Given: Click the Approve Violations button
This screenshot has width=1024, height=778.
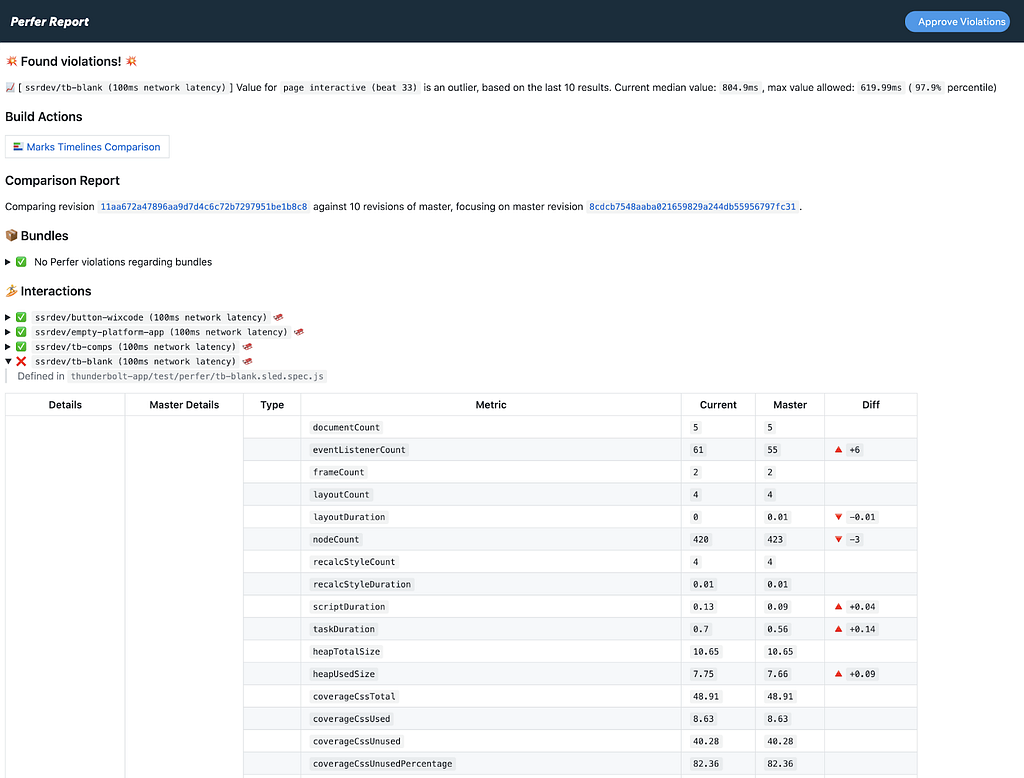Looking at the screenshot, I should 957,22.
